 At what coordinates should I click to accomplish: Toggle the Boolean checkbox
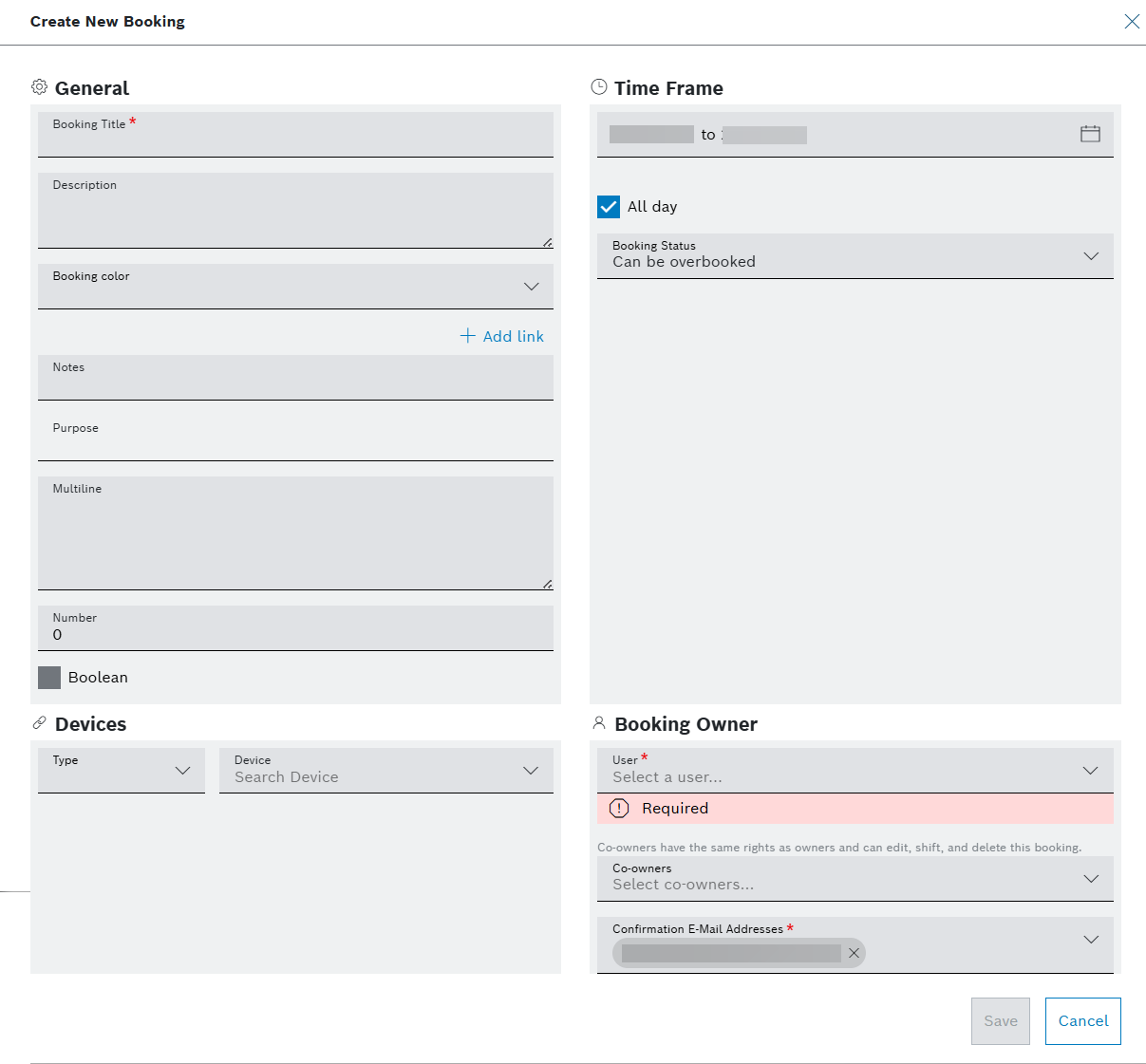pos(49,678)
